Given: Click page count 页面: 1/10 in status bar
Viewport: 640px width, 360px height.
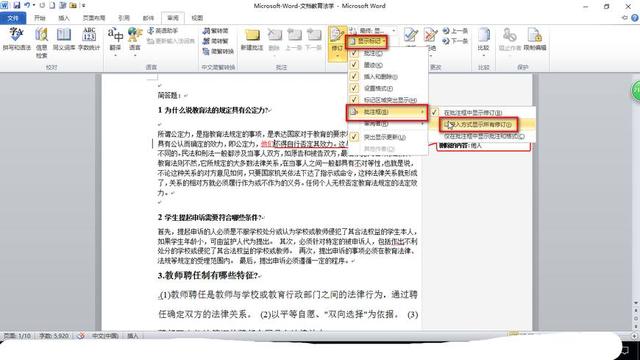Looking at the screenshot, I should 17,336.
